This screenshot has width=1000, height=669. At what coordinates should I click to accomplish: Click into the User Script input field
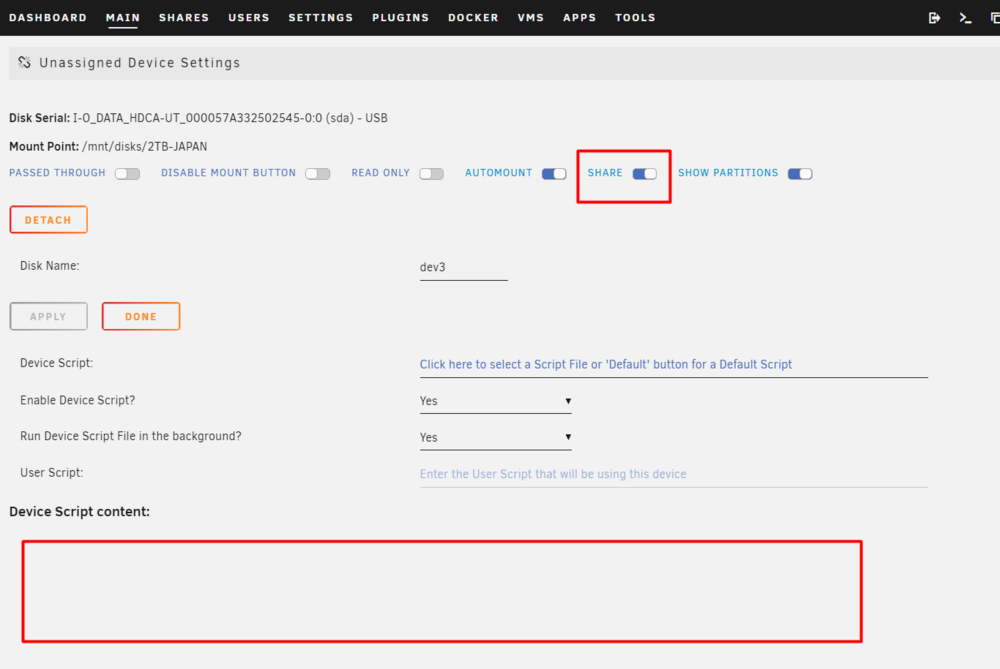[673, 474]
